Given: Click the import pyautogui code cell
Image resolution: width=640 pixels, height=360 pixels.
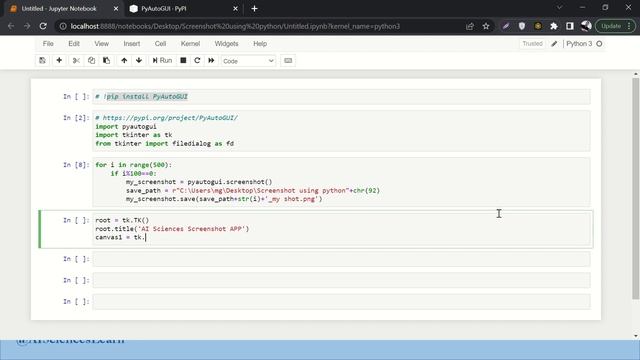Looking at the screenshot, I should tap(341, 131).
